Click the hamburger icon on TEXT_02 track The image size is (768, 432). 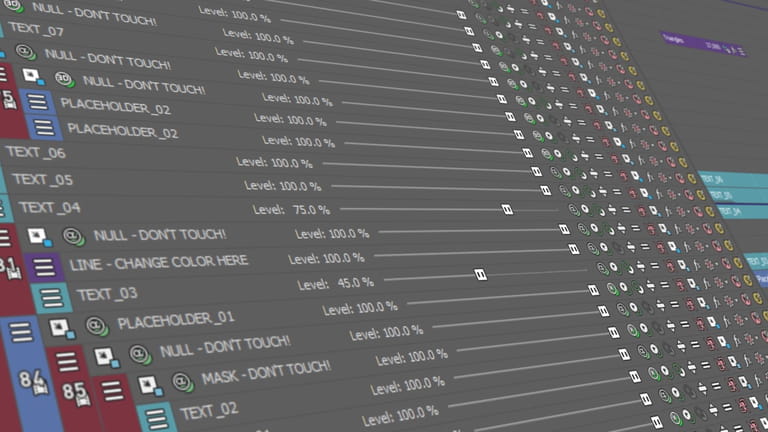[157, 417]
